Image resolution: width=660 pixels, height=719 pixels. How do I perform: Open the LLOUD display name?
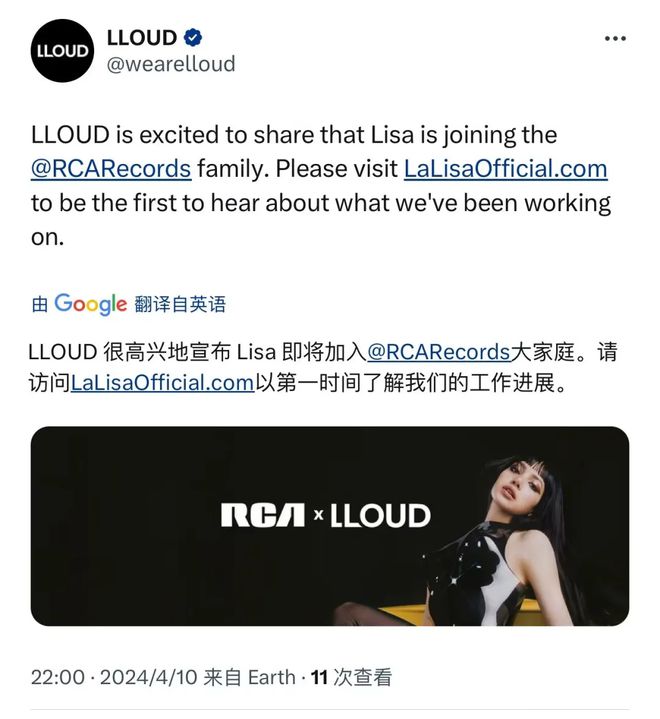(142, 38)
